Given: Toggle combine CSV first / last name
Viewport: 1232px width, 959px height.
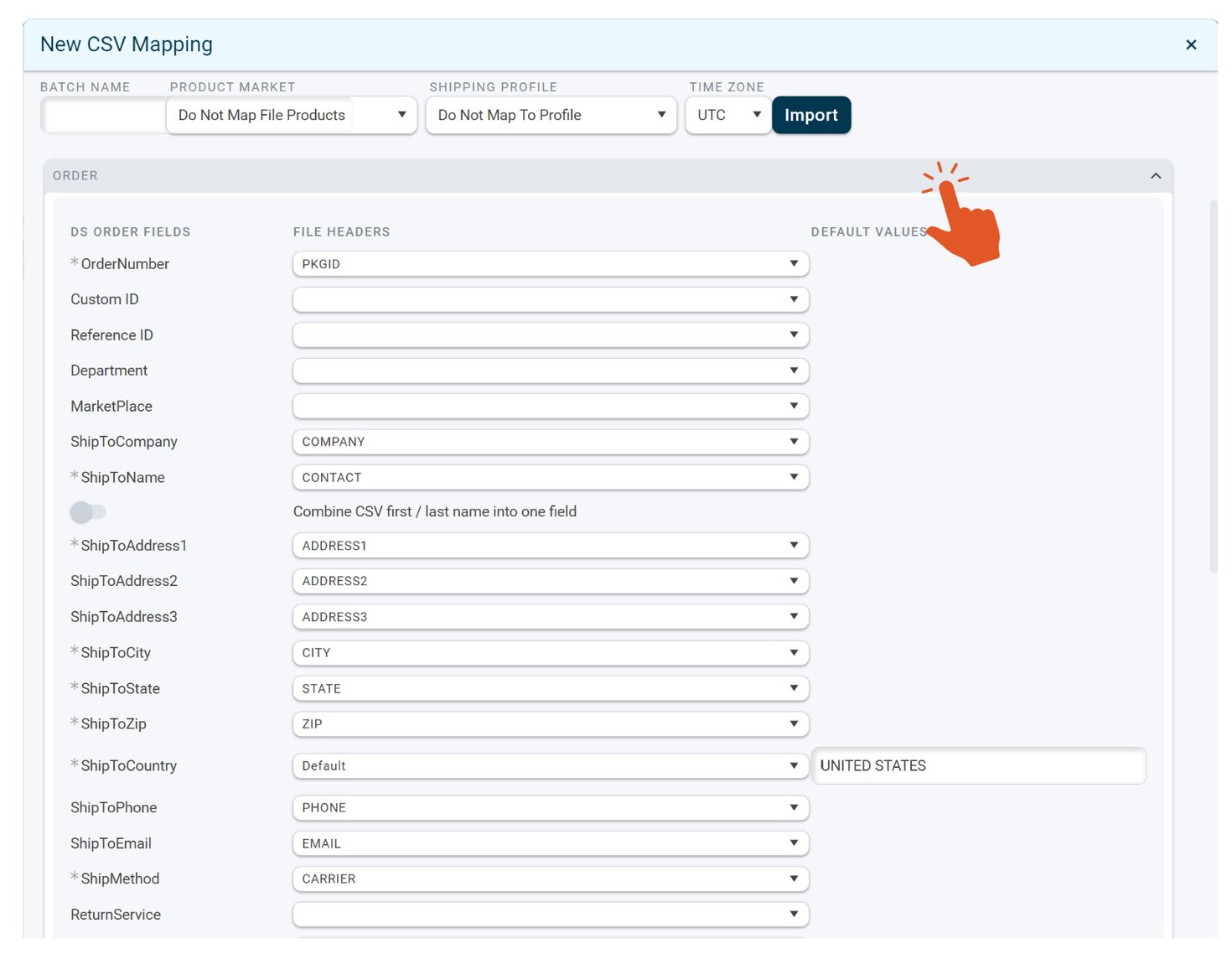Looking at the screenshot, I should click(x=89, y=511).
